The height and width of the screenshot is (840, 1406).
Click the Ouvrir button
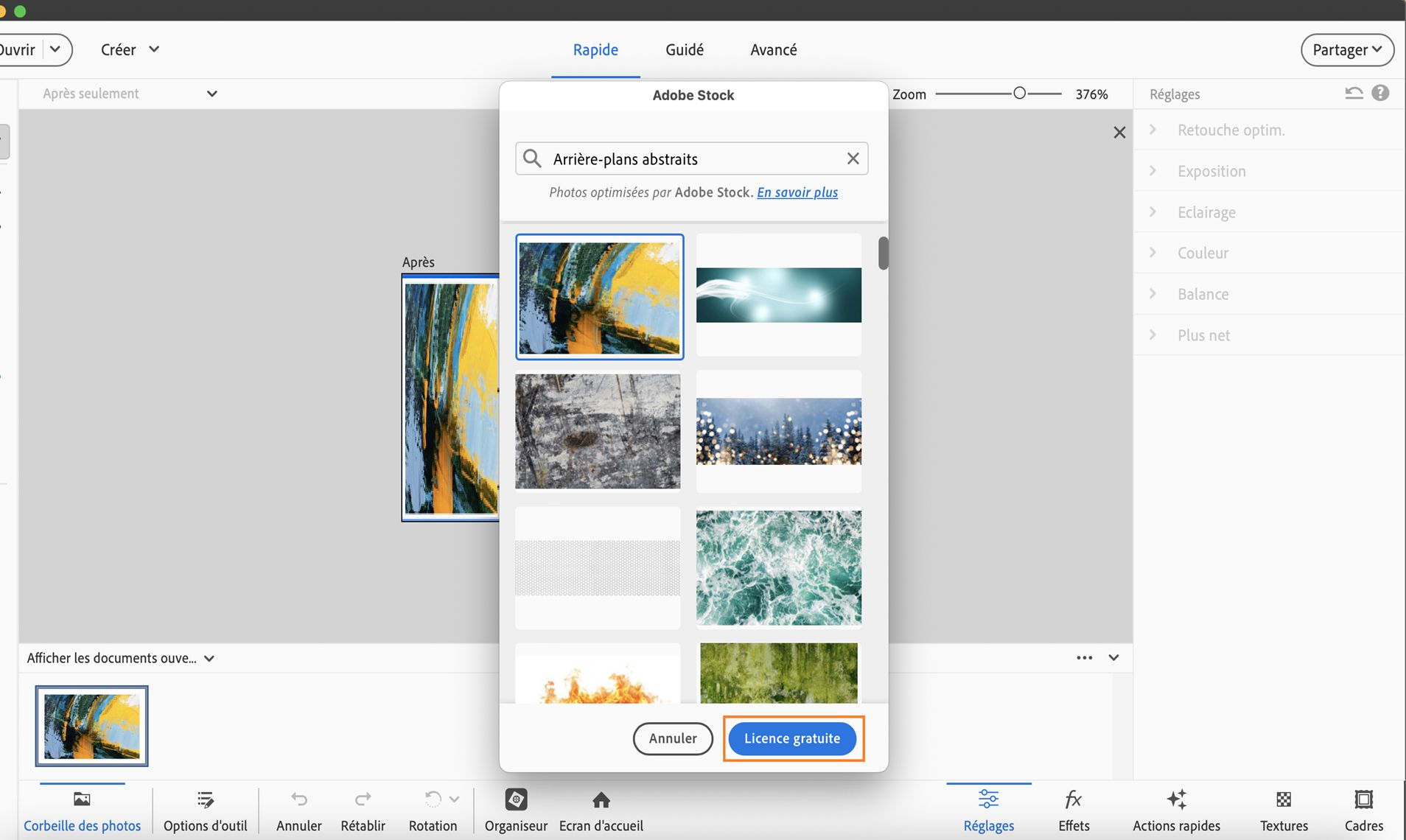tap(18, 49)
